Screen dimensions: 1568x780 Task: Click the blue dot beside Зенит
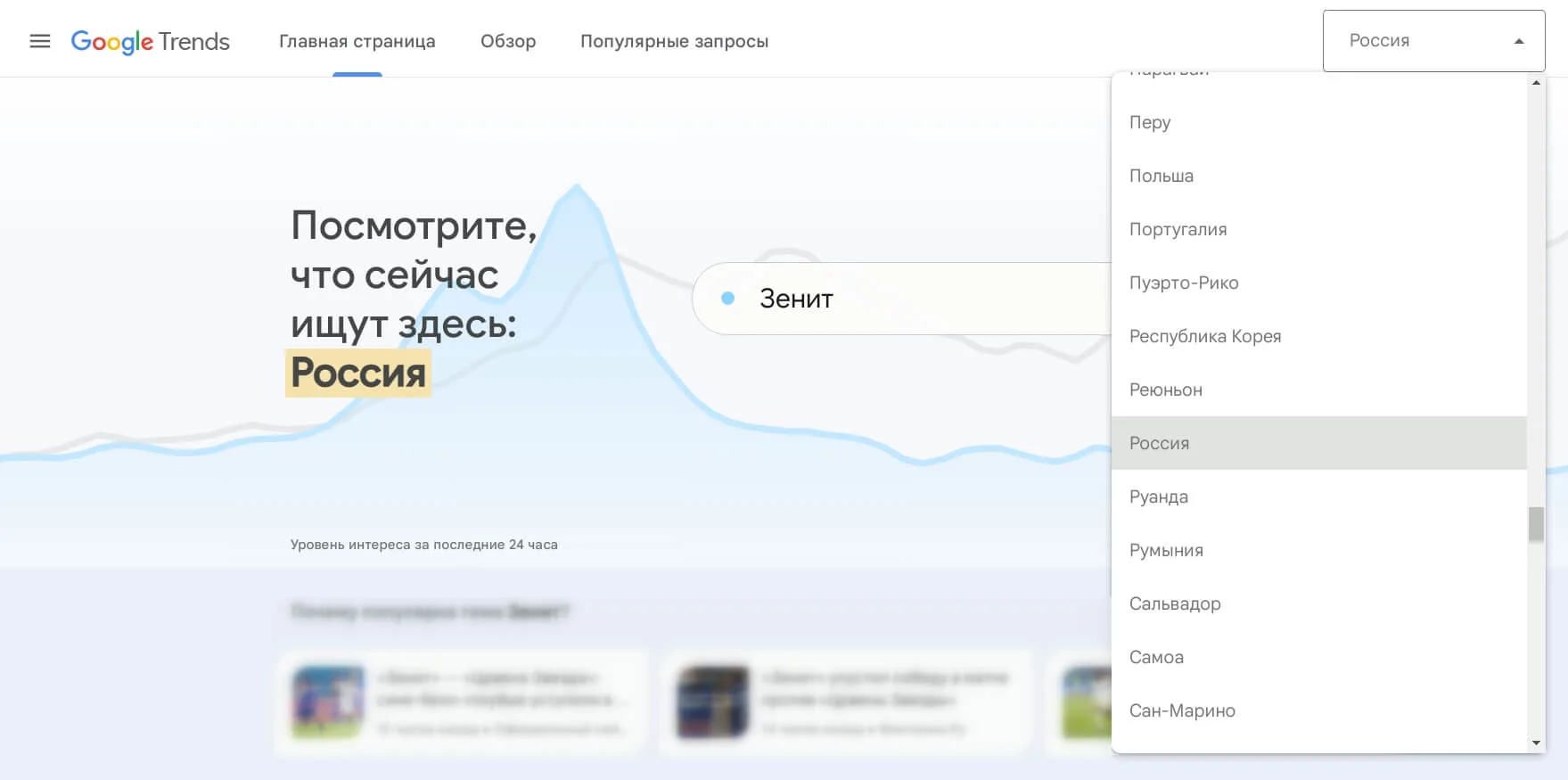[x=727, y=299]
